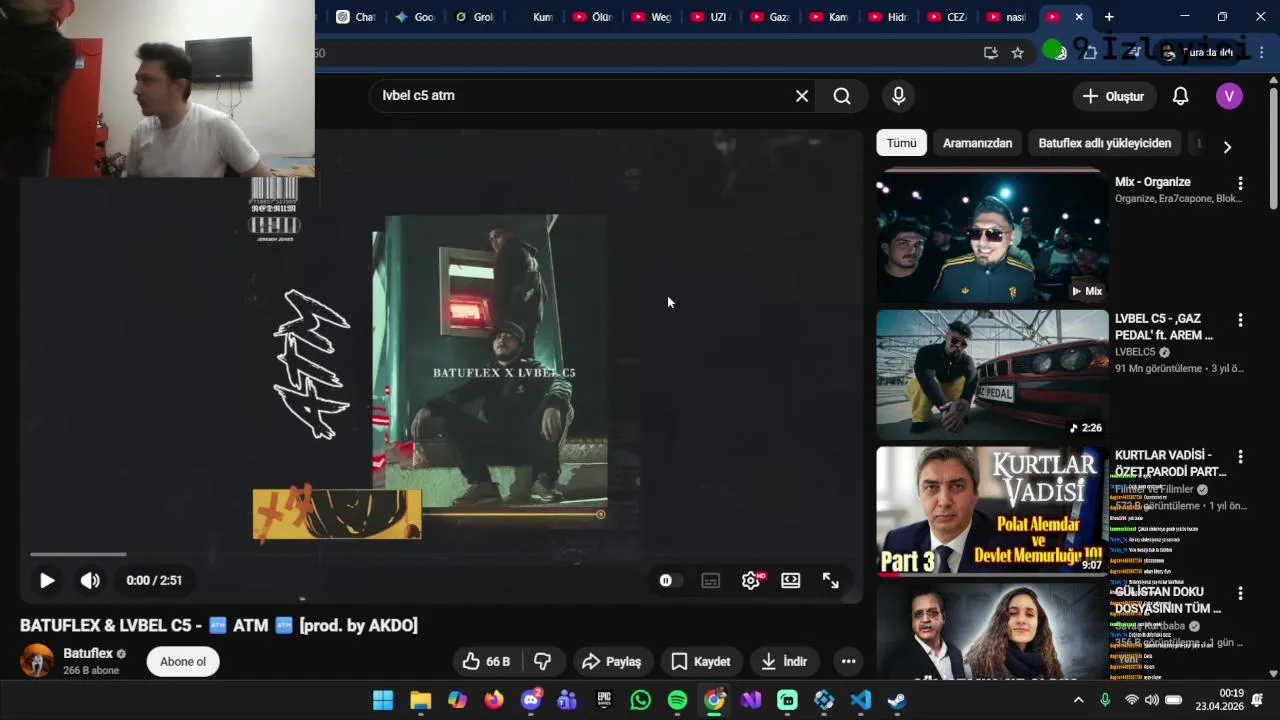Viewport: 1280px width, 720px height.
Task: Open Windows Start menu
Action: [383, 700]
